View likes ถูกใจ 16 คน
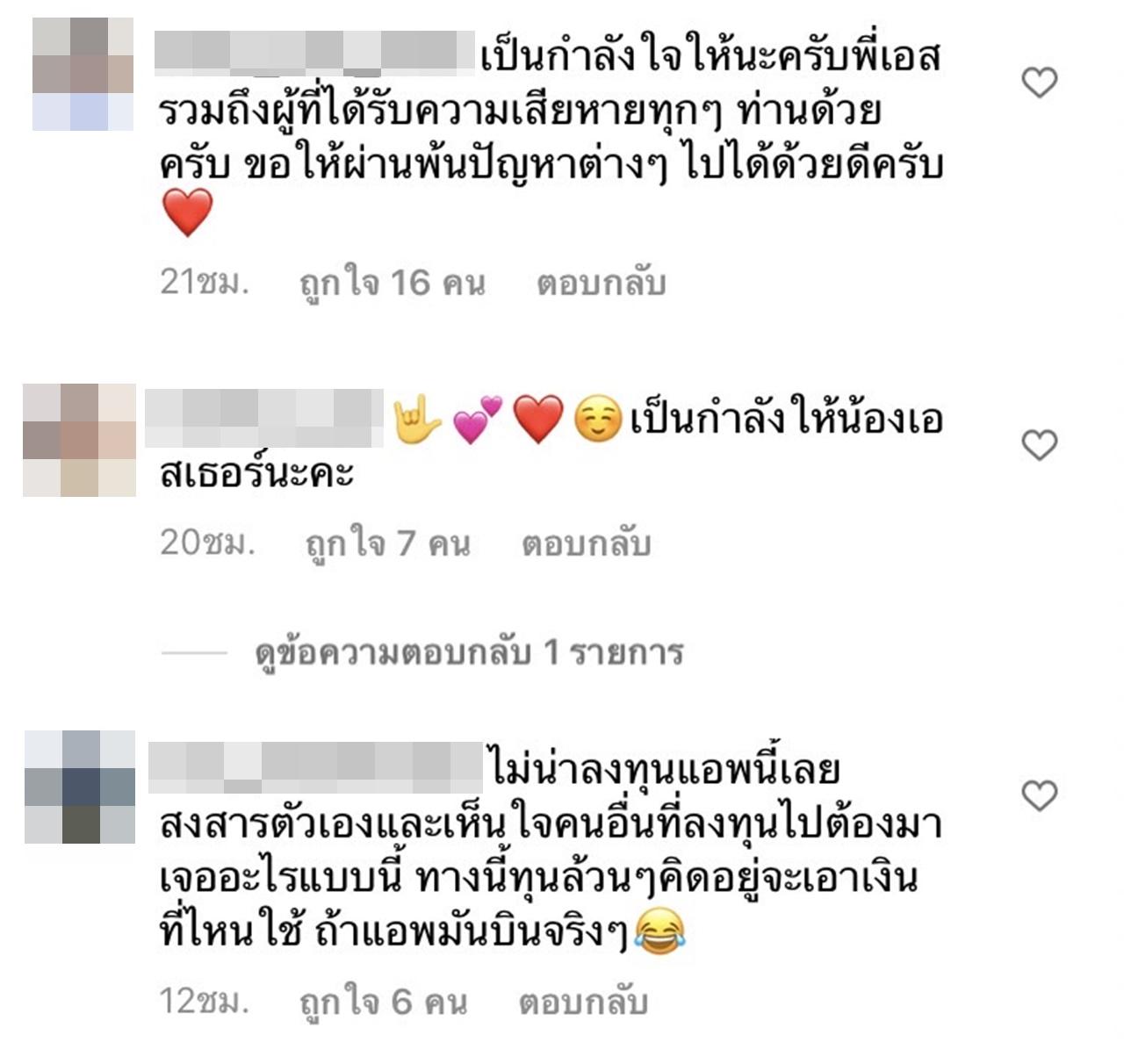1124x1064 pixels. pos(392,284)
